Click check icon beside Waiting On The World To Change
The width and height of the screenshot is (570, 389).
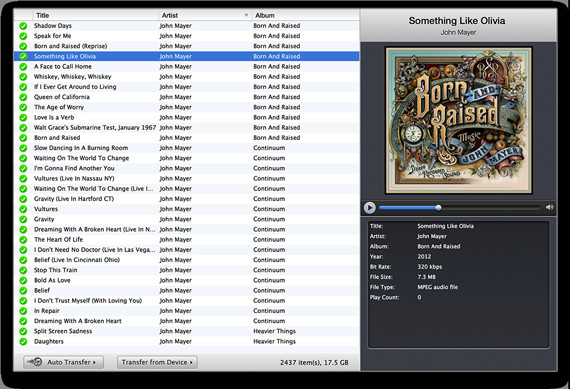point(23,158)
